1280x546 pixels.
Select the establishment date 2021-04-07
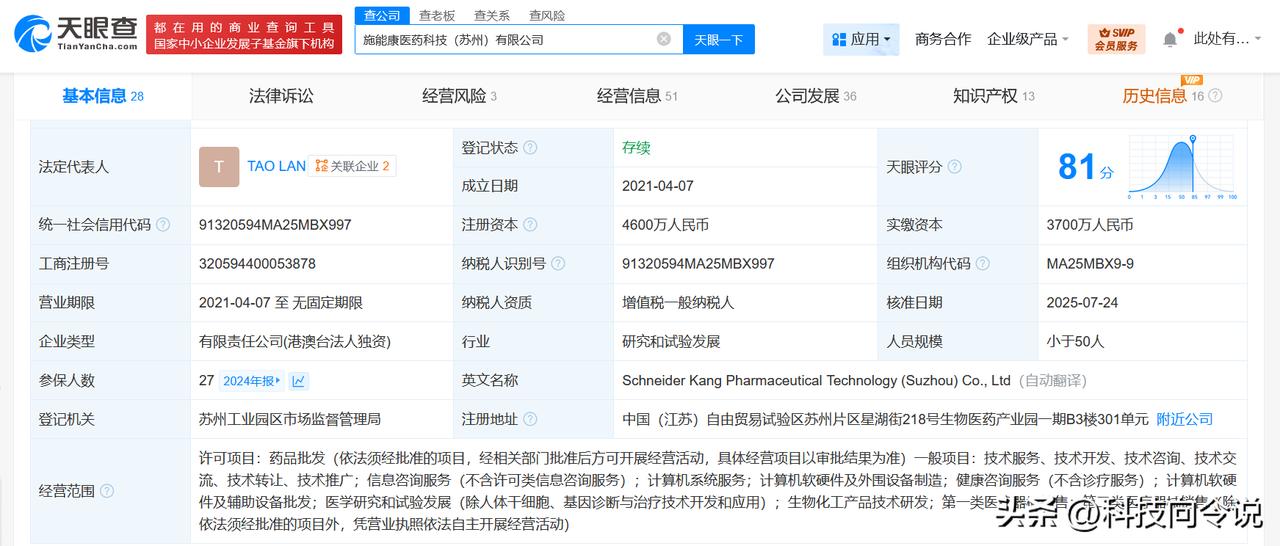click(x=658, y=186)
